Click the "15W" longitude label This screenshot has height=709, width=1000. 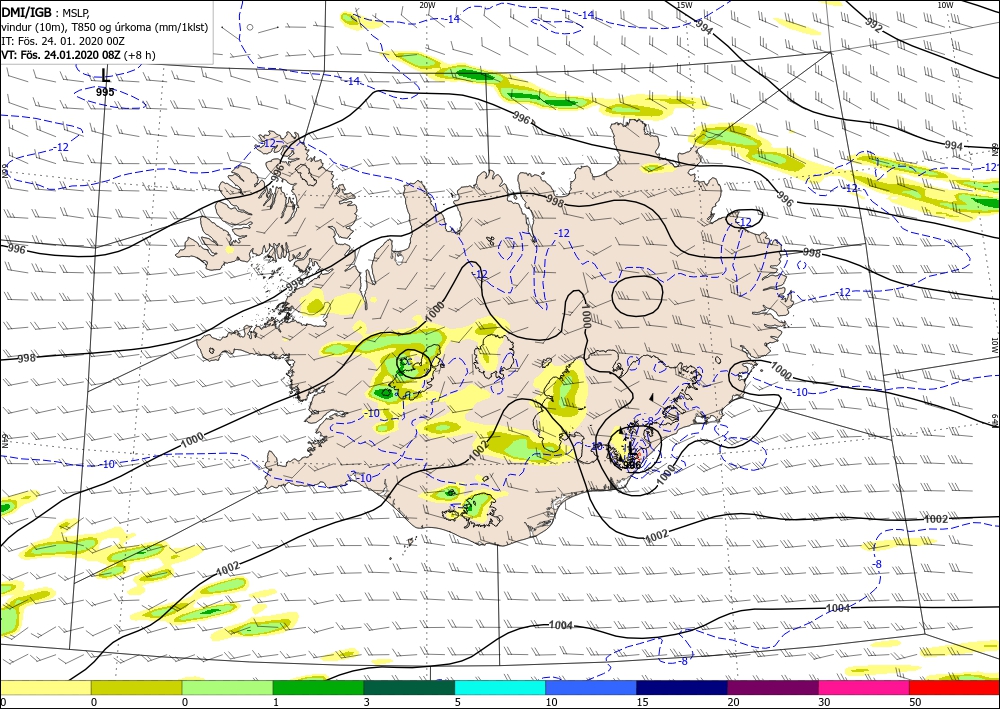click(684, 5)
